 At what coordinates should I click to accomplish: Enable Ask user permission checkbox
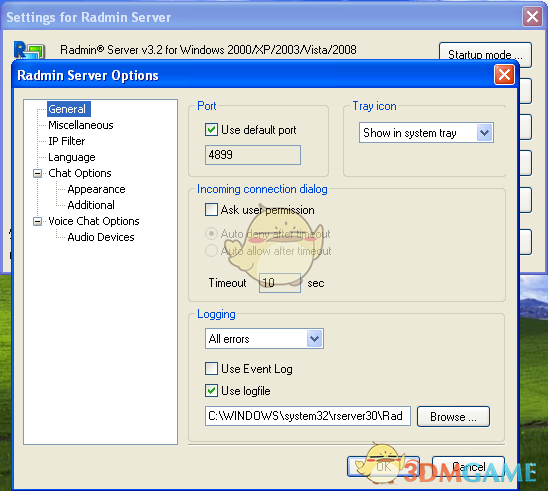click(211, 210)
